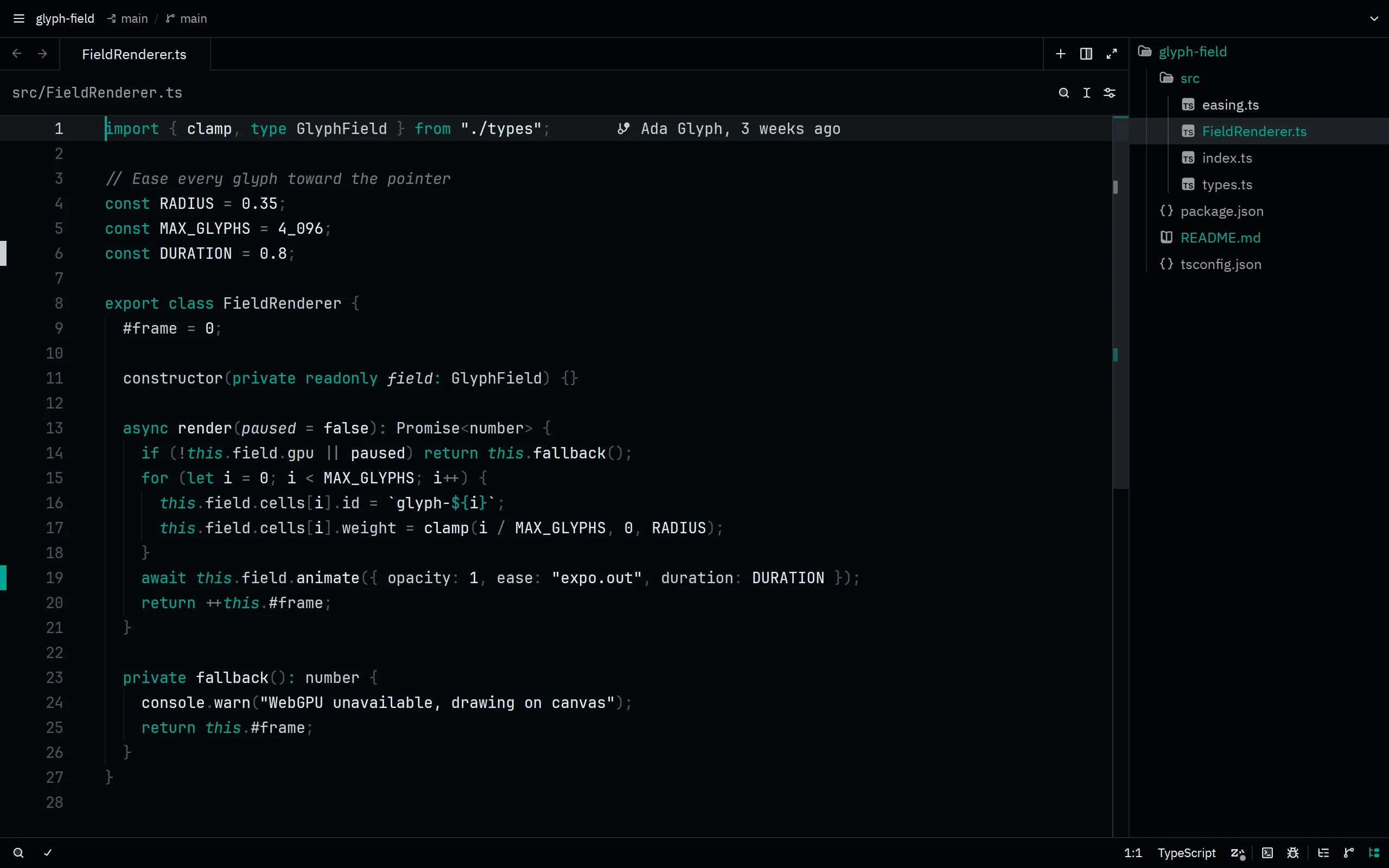Open edit prediction Zed icon
This screenshot has height=868, width=1389.
[1238, 853]
